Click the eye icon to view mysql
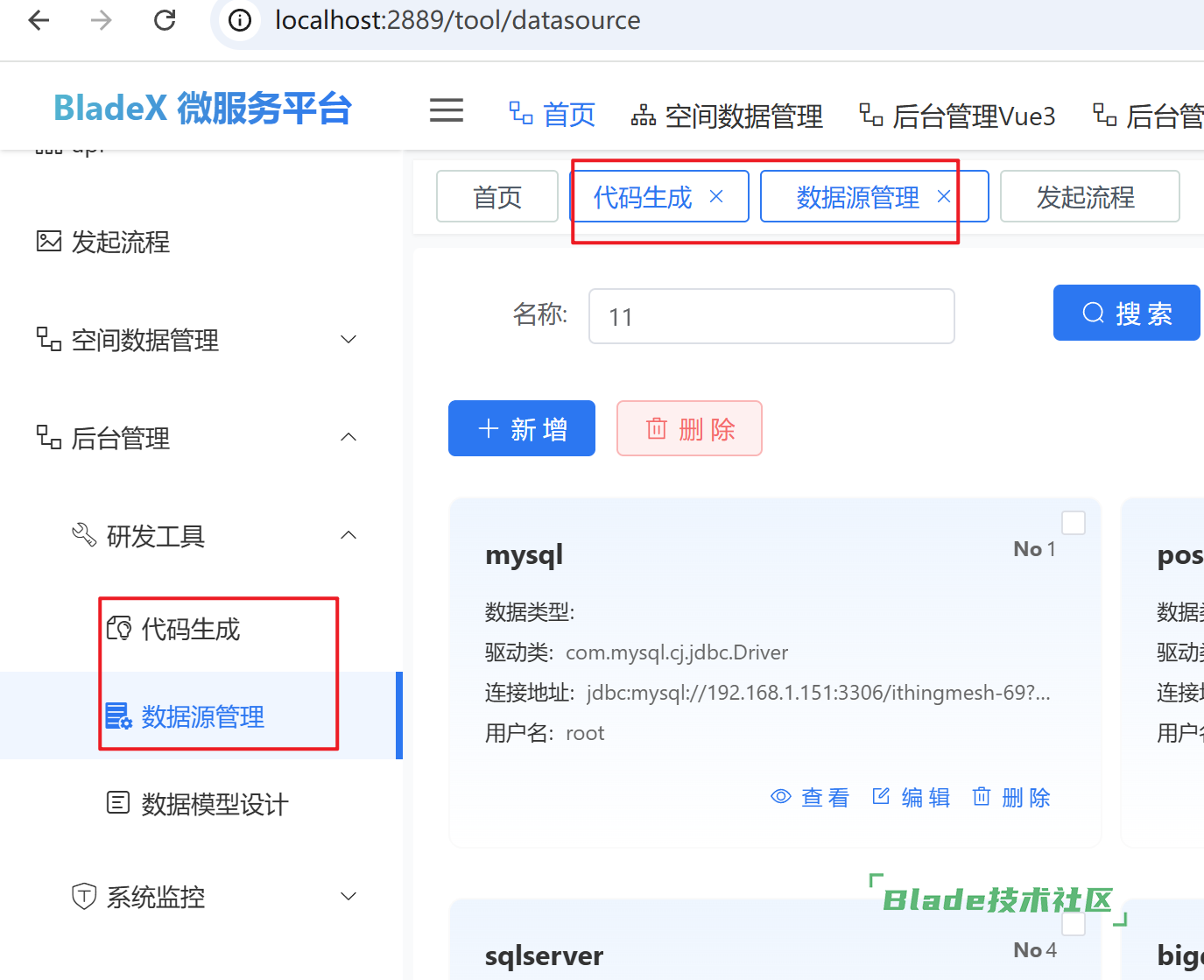Viewport: 1204px width, 980px height. point(780,797)
